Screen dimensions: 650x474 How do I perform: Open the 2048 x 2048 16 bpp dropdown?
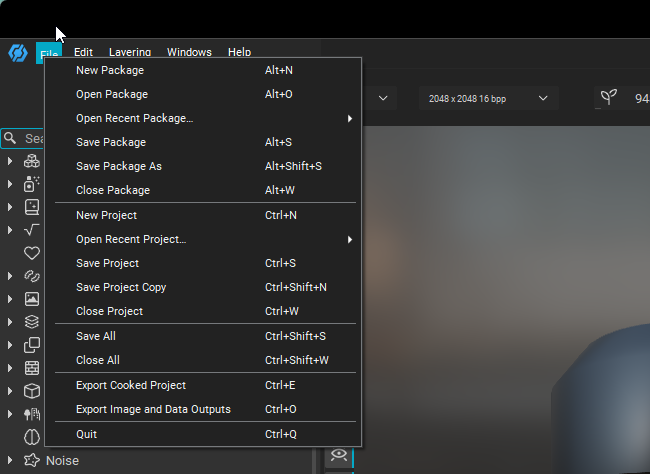point(488,98)
